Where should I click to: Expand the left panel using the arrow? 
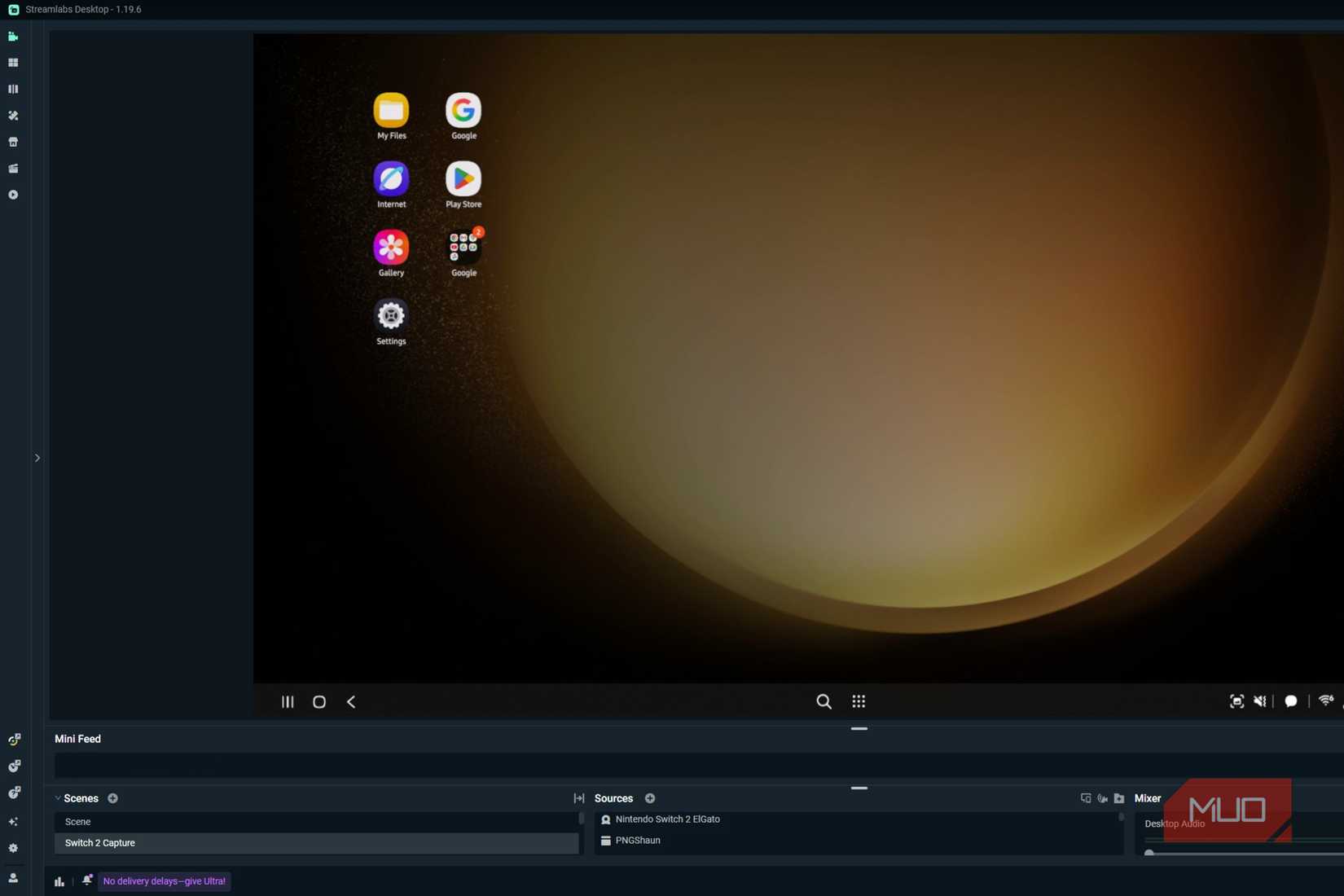click(x=37, y=458)
